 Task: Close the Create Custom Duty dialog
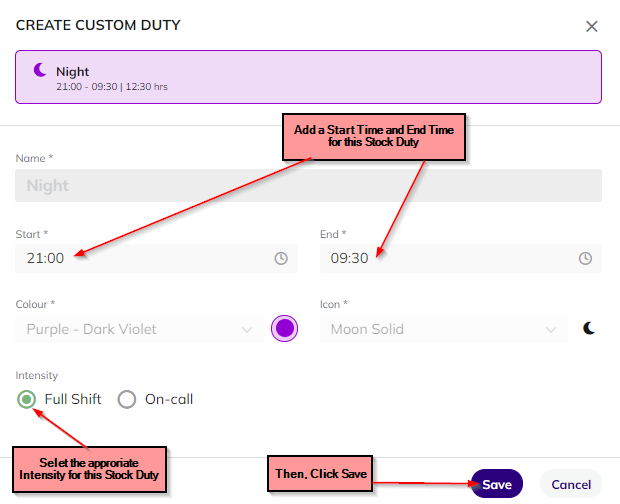coord(592,26)
